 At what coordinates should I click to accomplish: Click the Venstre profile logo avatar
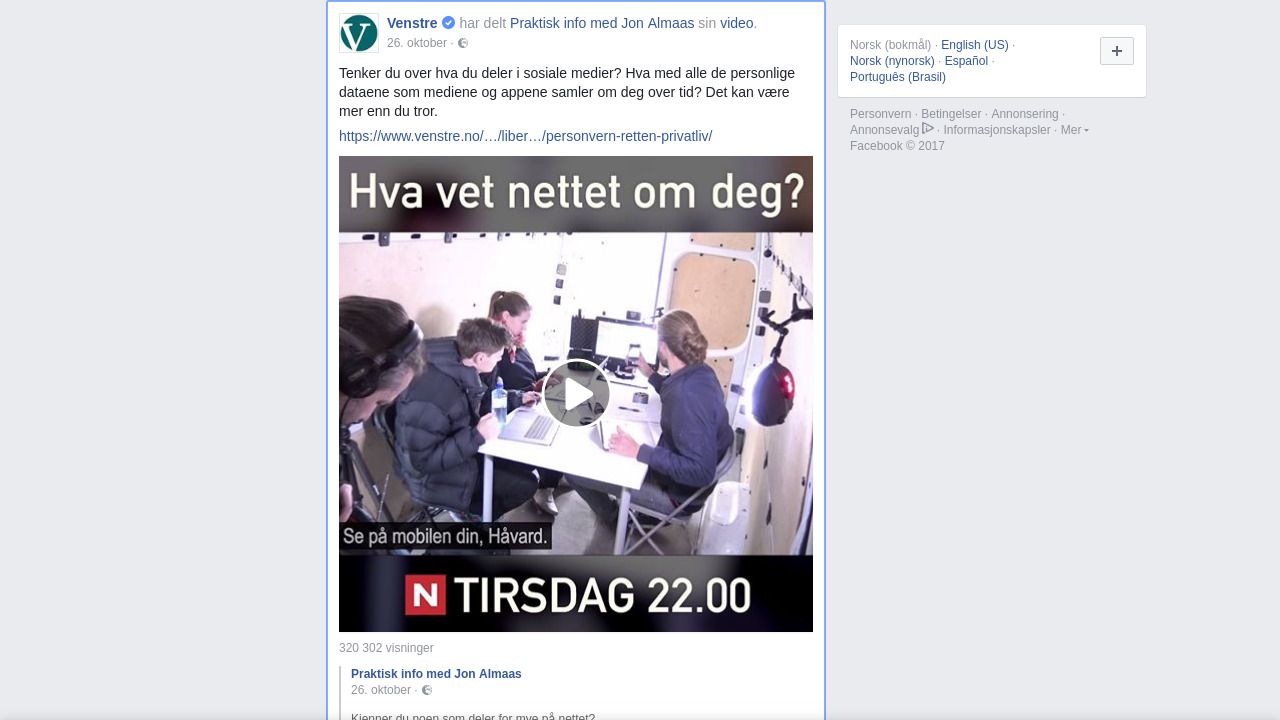(x=359, y=33)
